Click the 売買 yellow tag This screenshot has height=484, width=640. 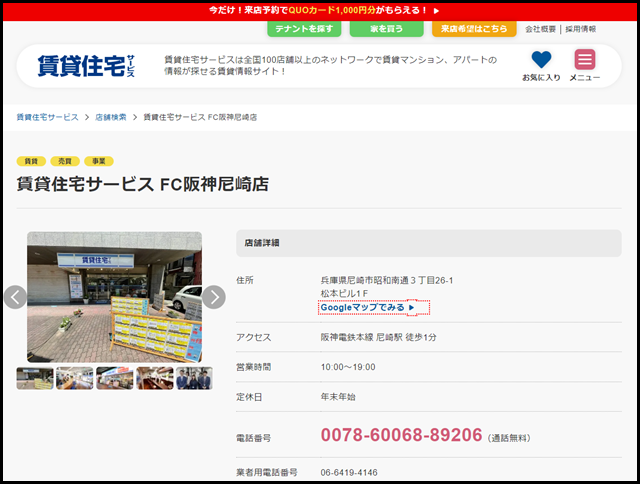click(x=65, y=161)
